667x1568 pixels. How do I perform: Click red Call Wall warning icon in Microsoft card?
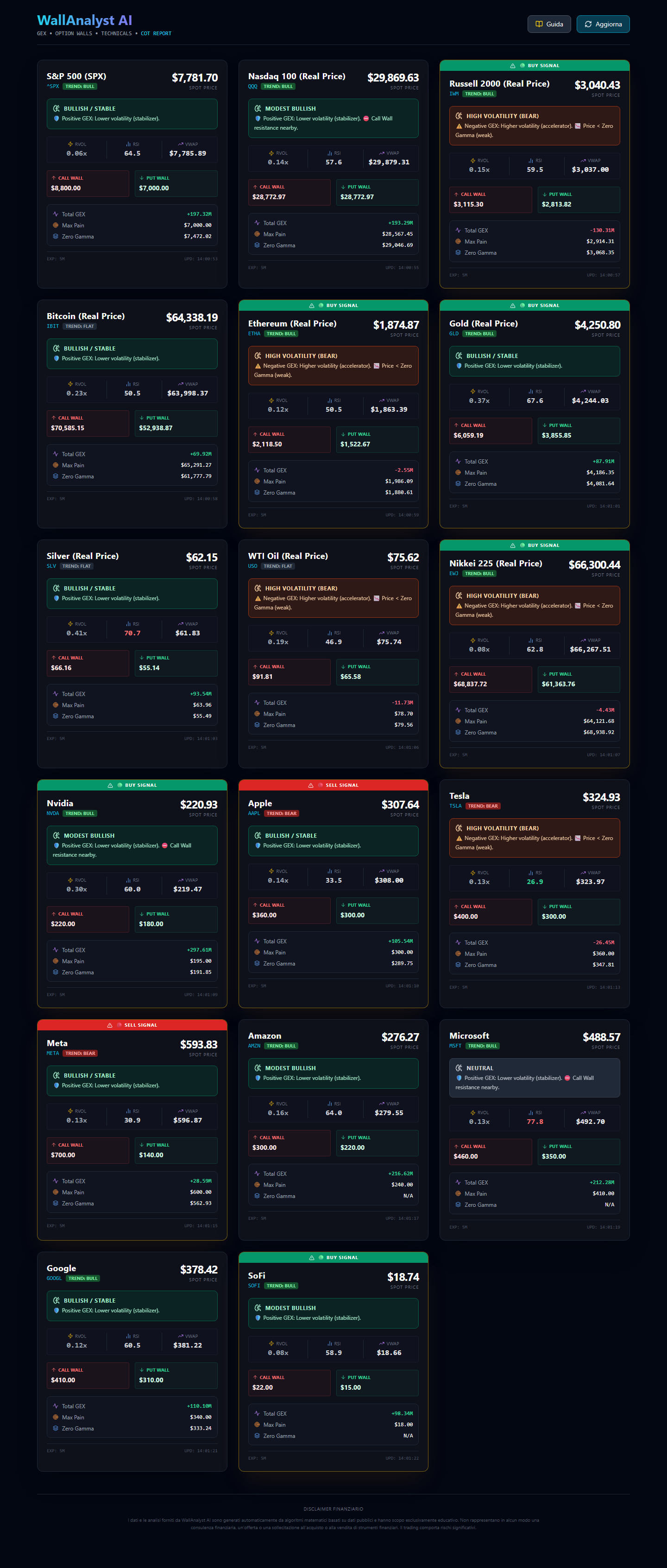click(x=568, y=1078)
